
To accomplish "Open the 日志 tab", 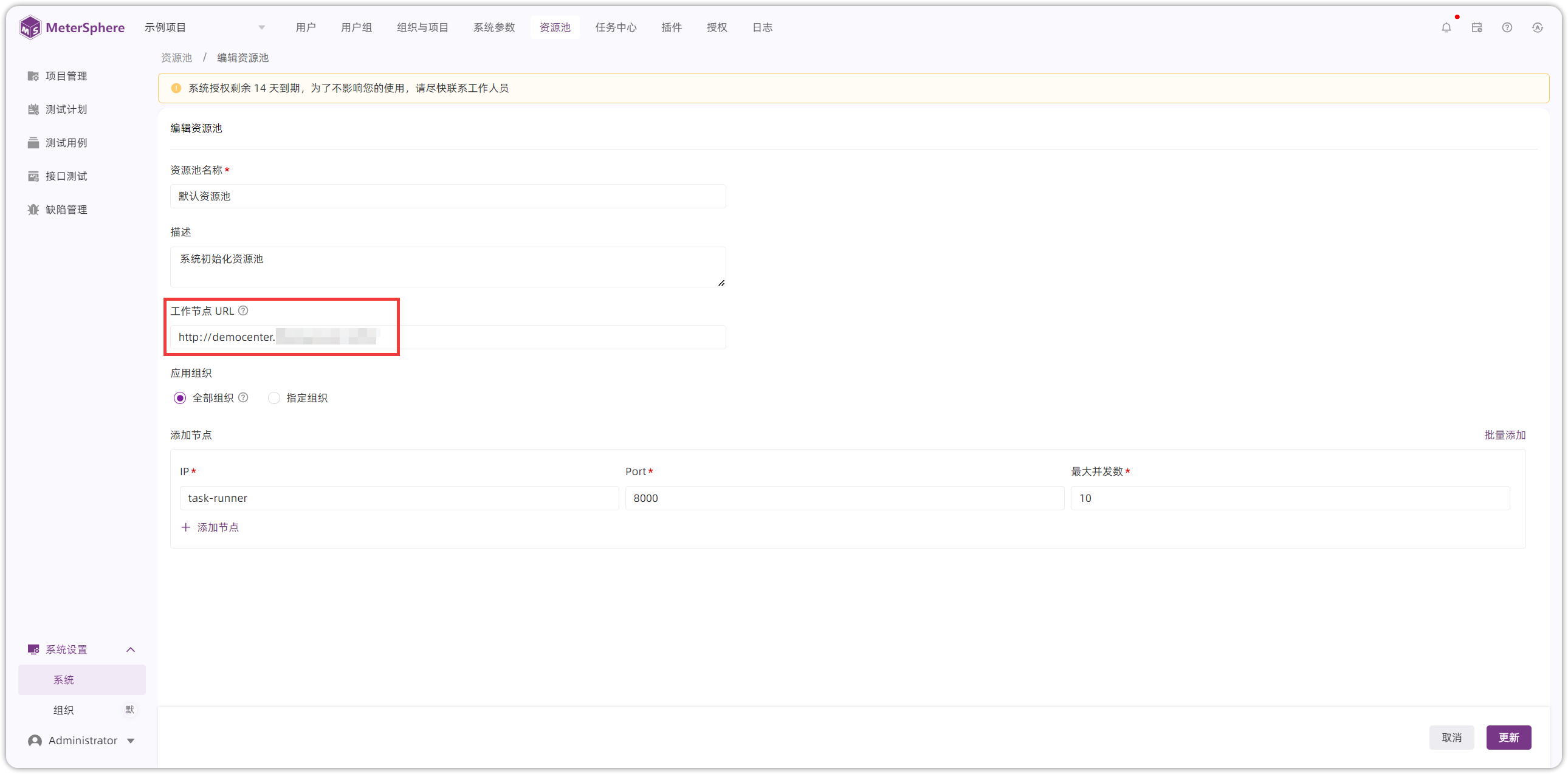I will click(x=762, y=27).
